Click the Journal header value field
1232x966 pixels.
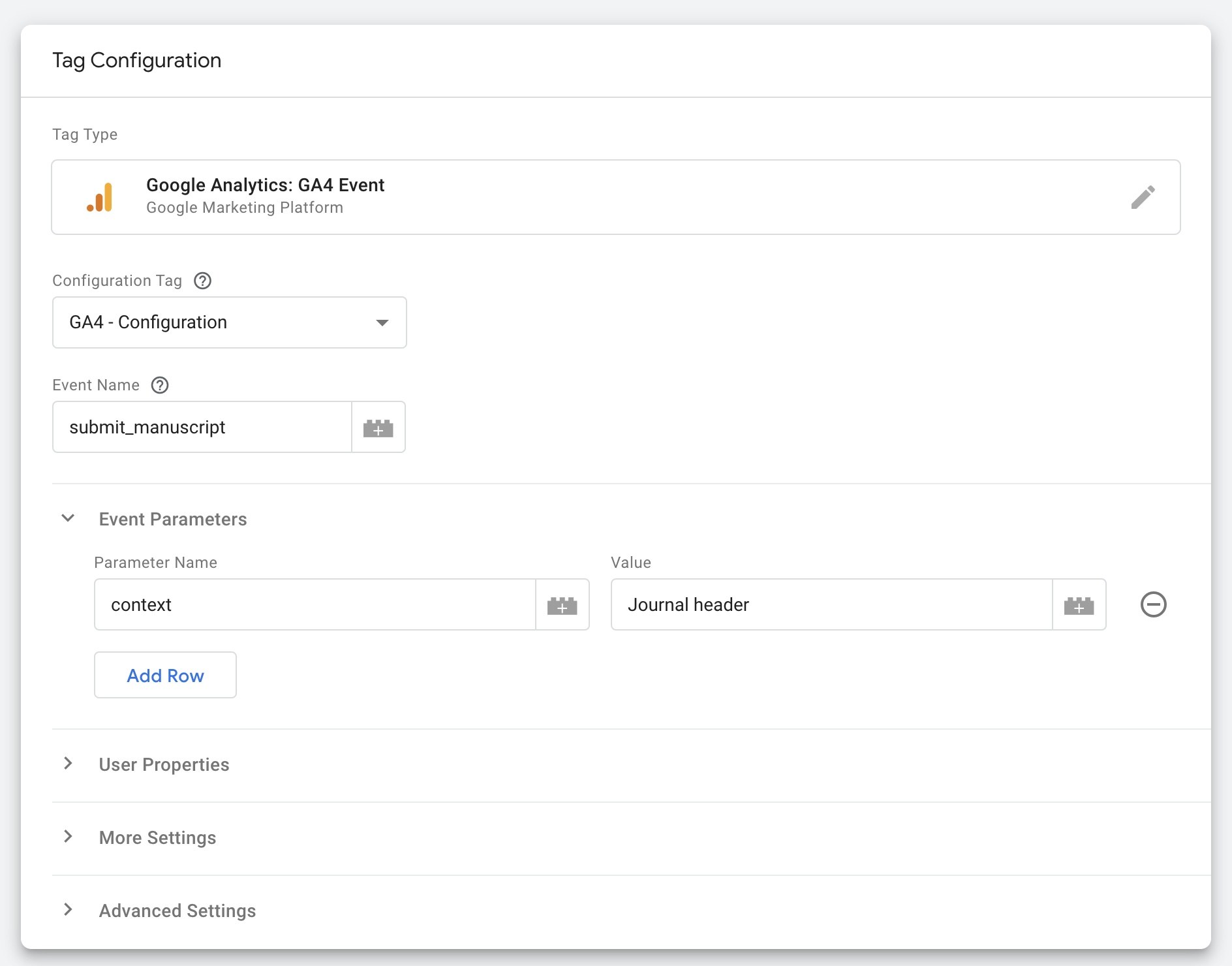(831, 605)
